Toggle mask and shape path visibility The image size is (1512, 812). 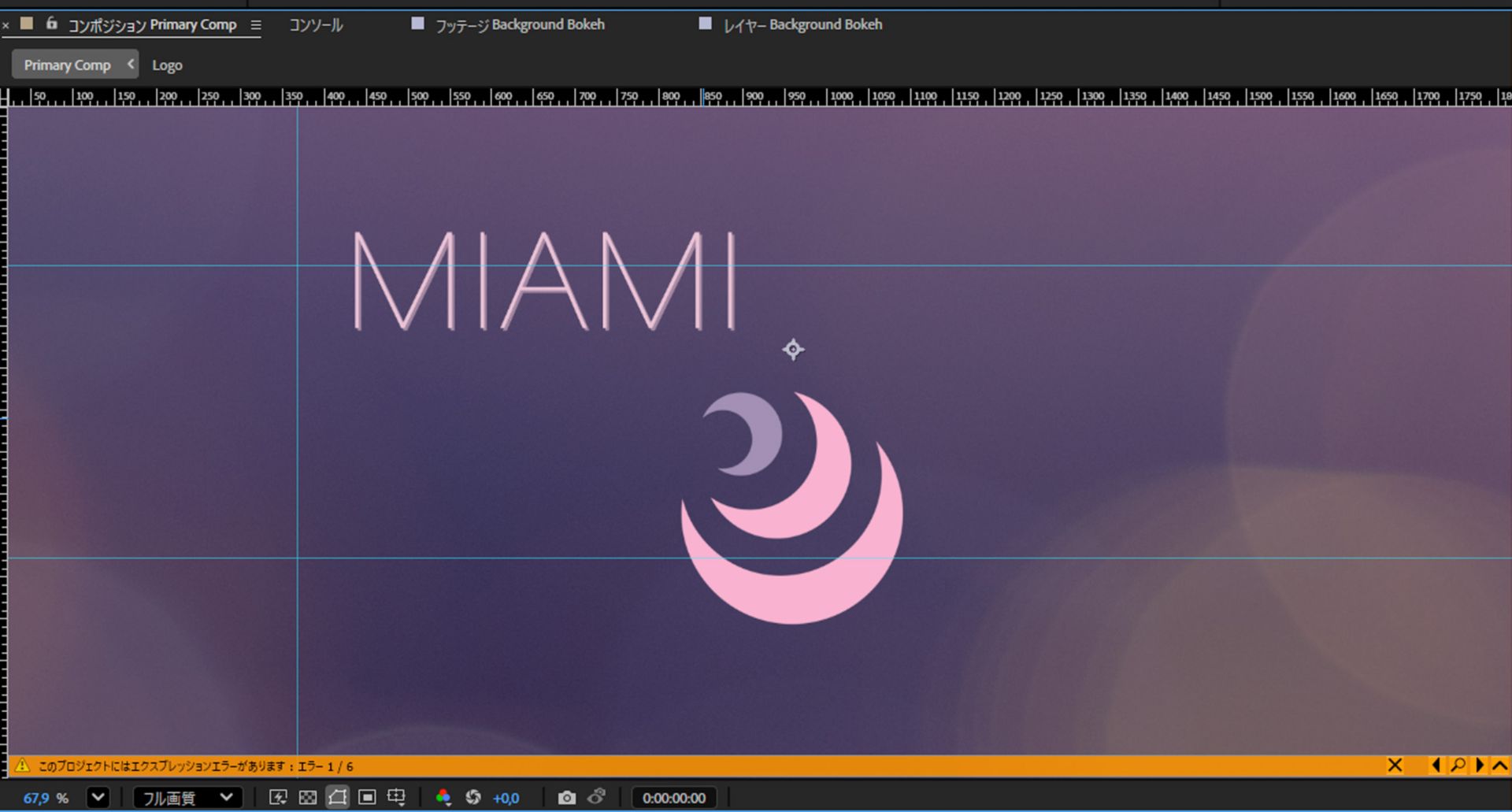337,798
